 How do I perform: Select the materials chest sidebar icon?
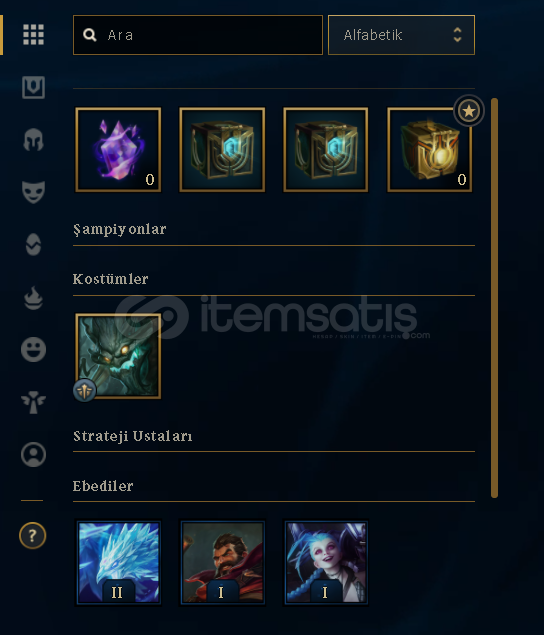click(x=33, y=87)
